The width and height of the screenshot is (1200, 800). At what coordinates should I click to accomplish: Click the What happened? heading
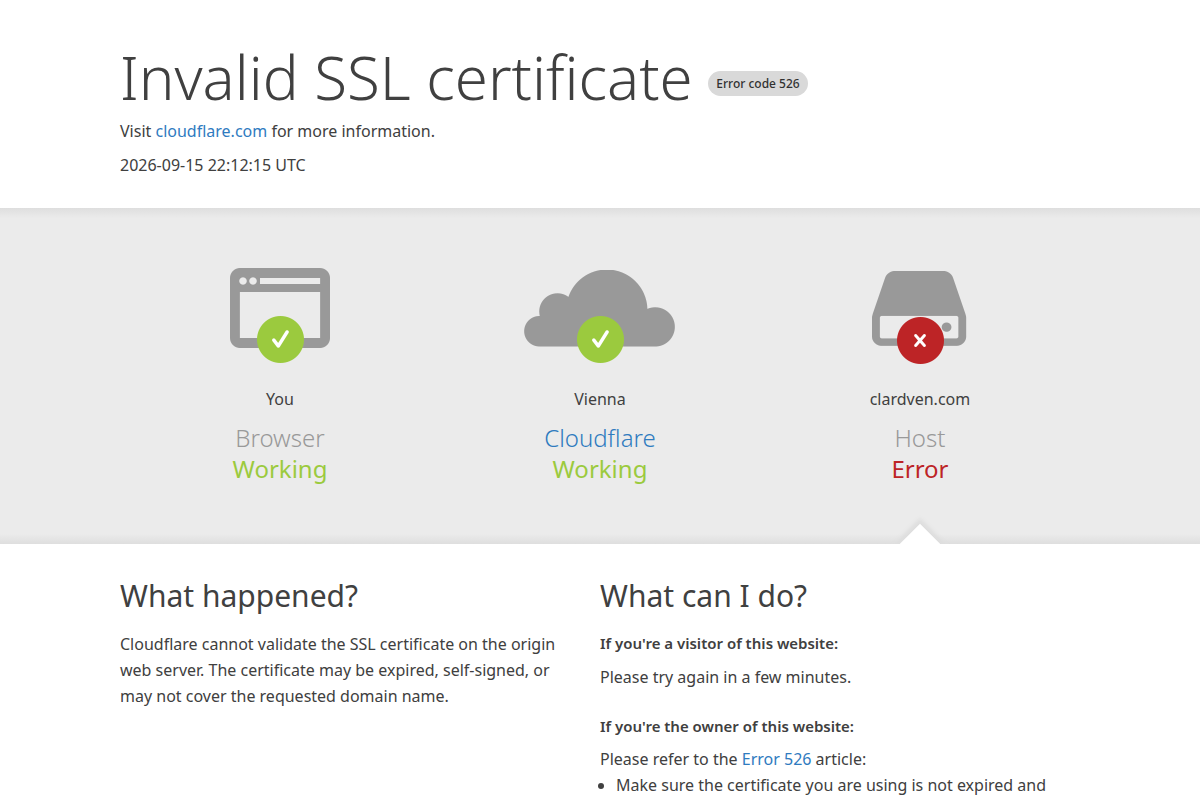[239, 596]
